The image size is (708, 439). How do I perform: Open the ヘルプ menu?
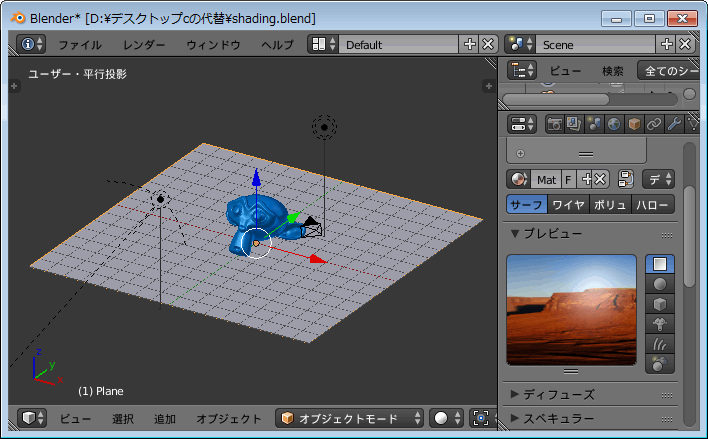(x=277, y=45)
